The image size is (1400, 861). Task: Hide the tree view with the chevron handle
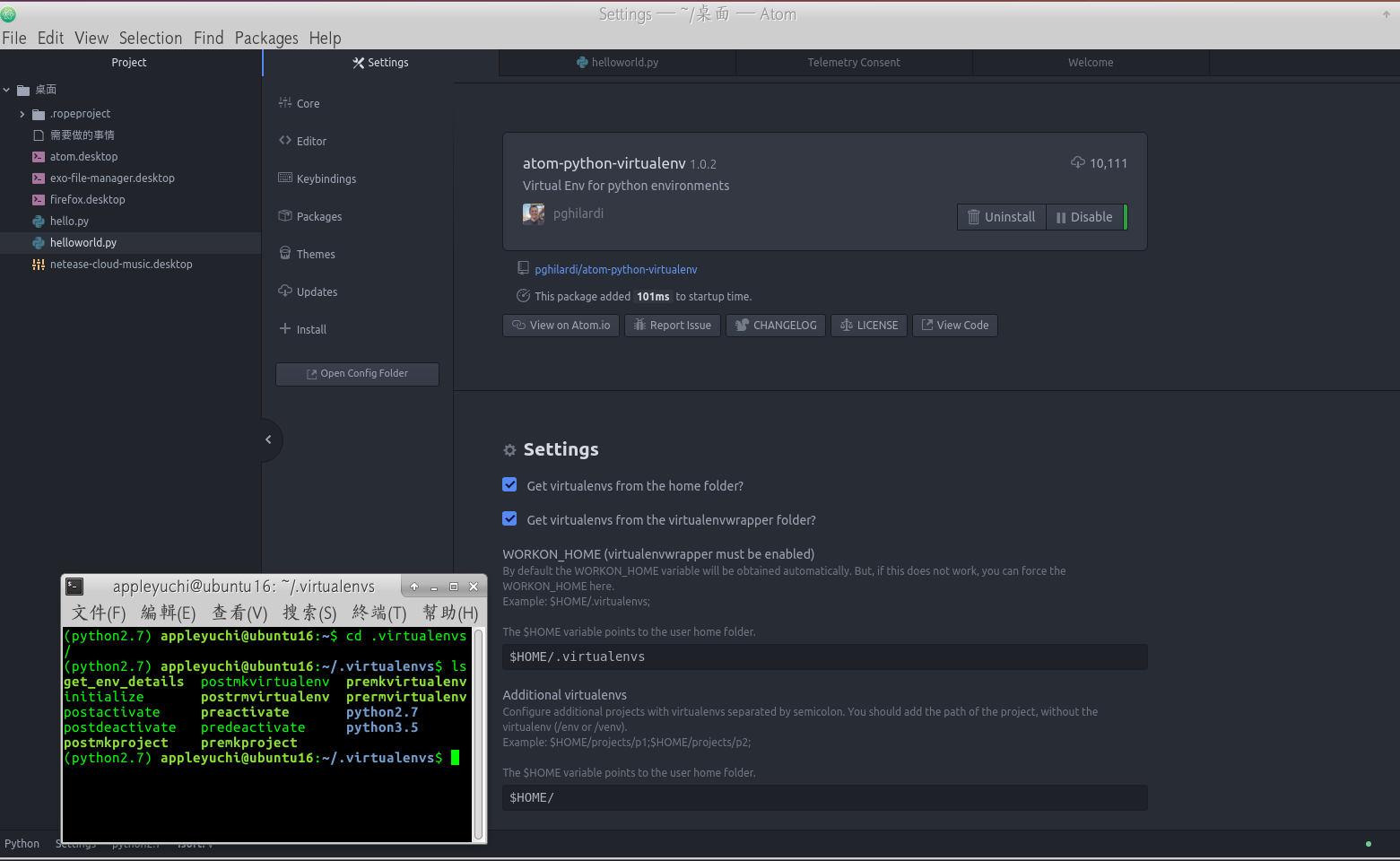tap(268, 439)
